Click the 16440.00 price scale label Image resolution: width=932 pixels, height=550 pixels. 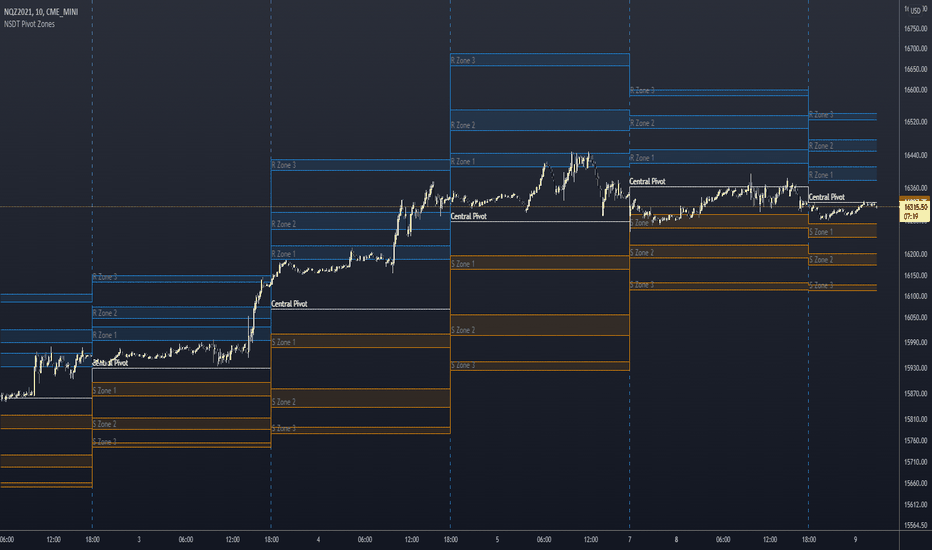(915, 155)
